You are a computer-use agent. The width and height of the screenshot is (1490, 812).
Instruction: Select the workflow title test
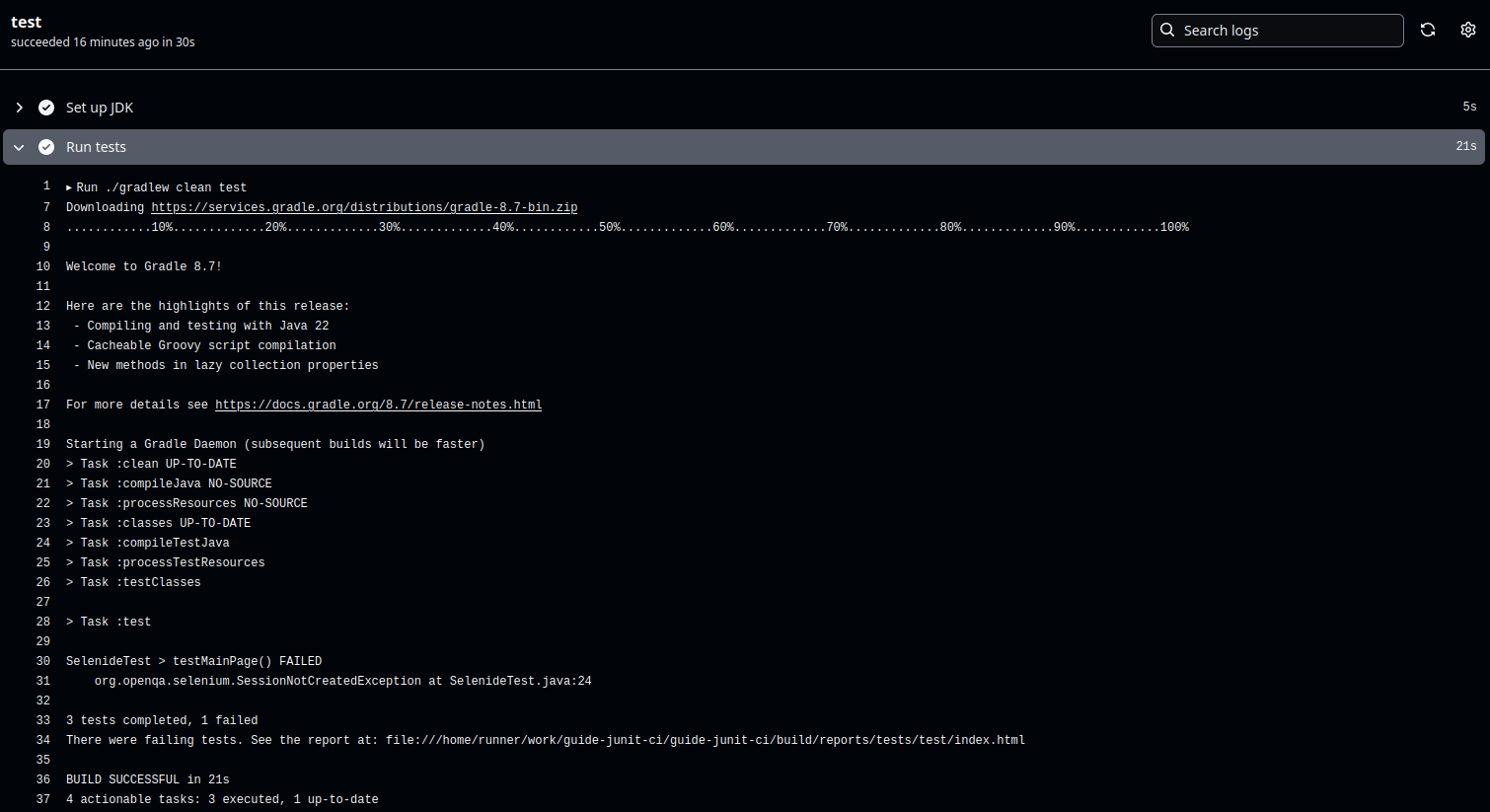coord(26,22)
